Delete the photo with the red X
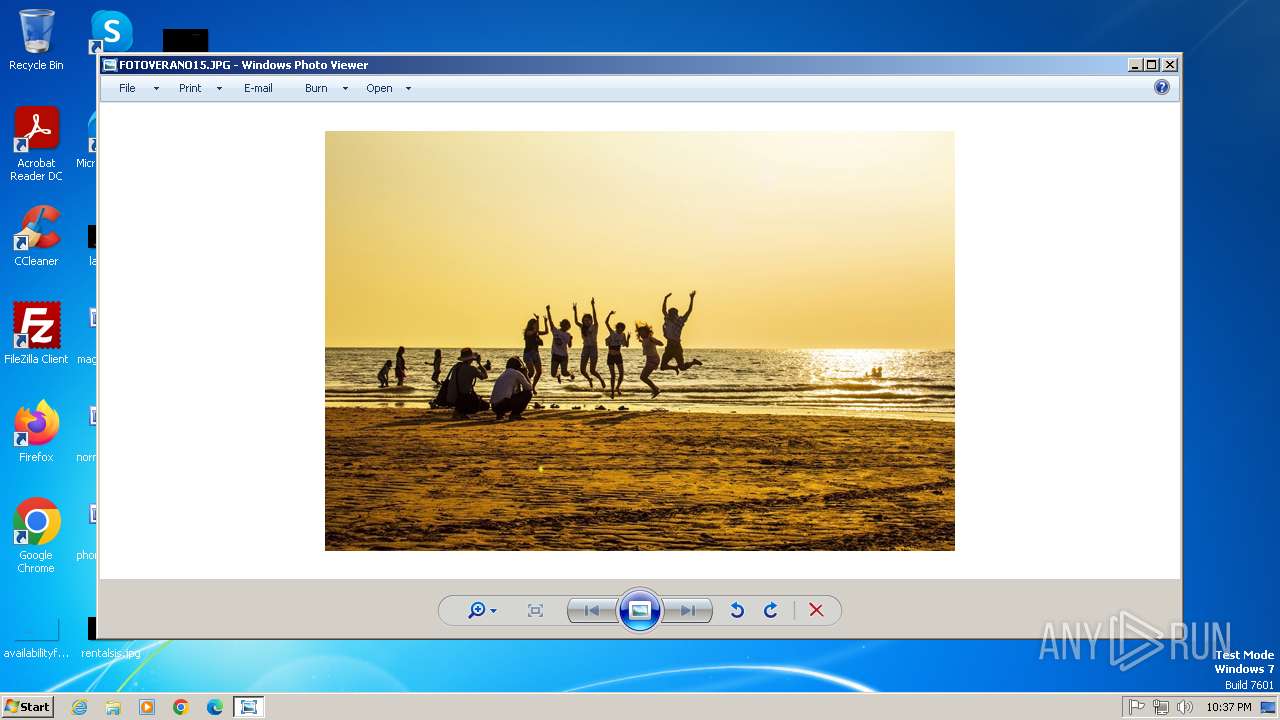Image resolution: width=1280 pixels, height=720 pixels. 816,610
